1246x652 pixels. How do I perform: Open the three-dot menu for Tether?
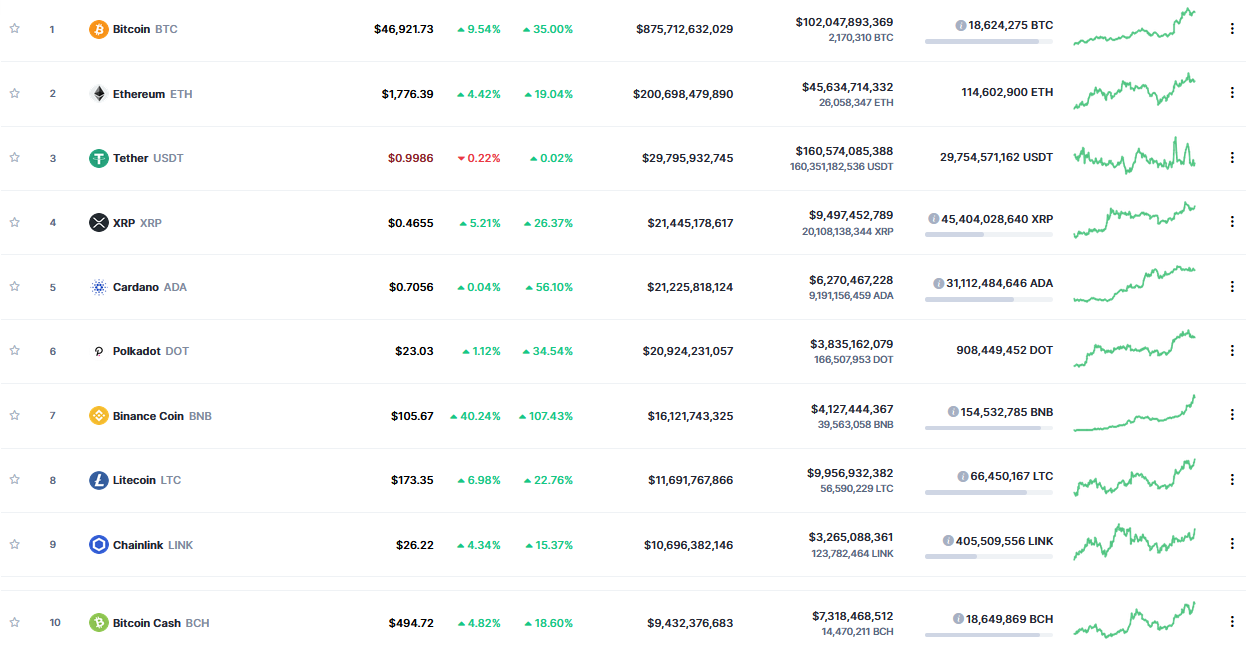pyautogui.click(x=1232, y=157)
